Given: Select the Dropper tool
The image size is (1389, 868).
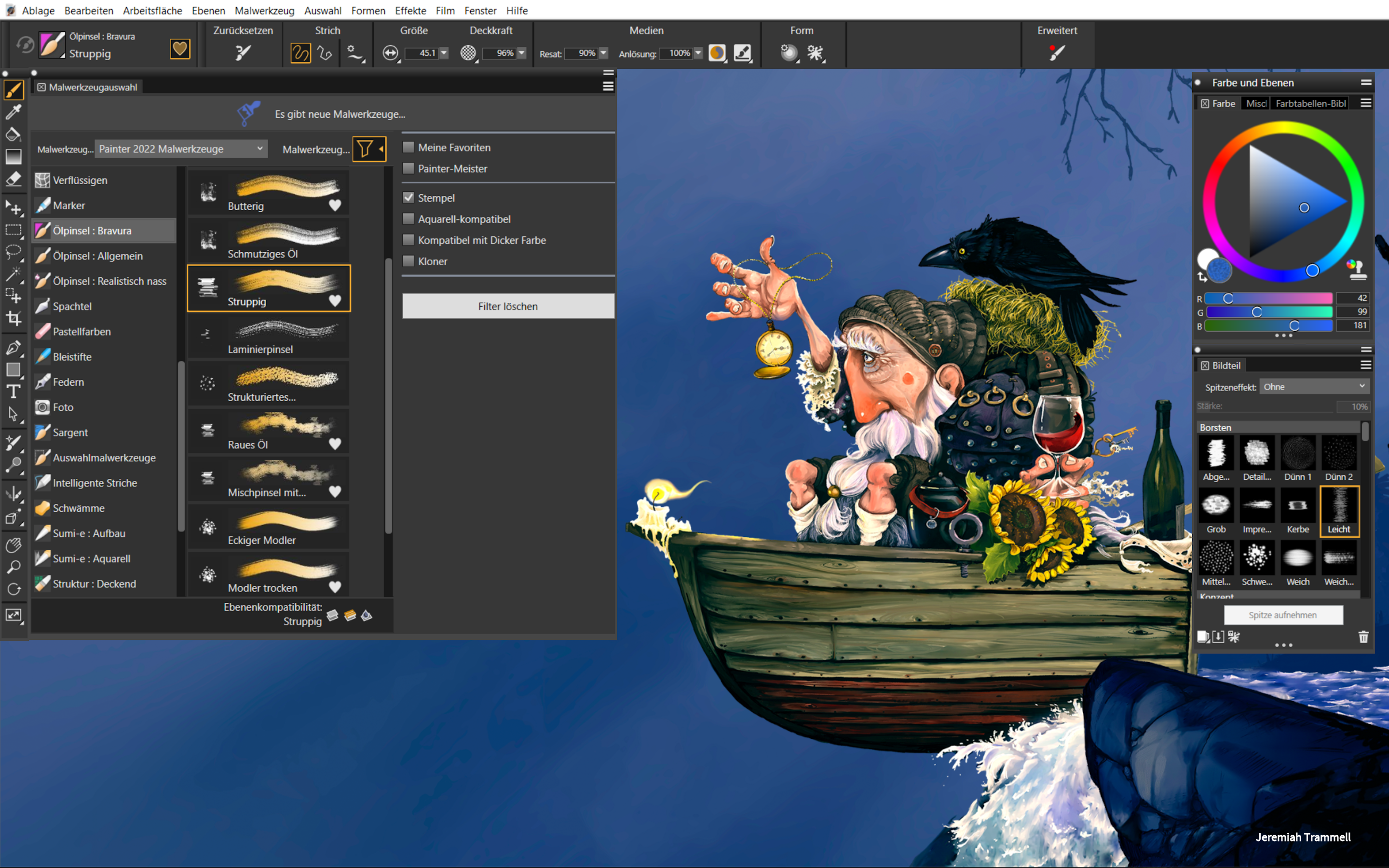Looking at the screenshot, I should (x=14, y=112).
